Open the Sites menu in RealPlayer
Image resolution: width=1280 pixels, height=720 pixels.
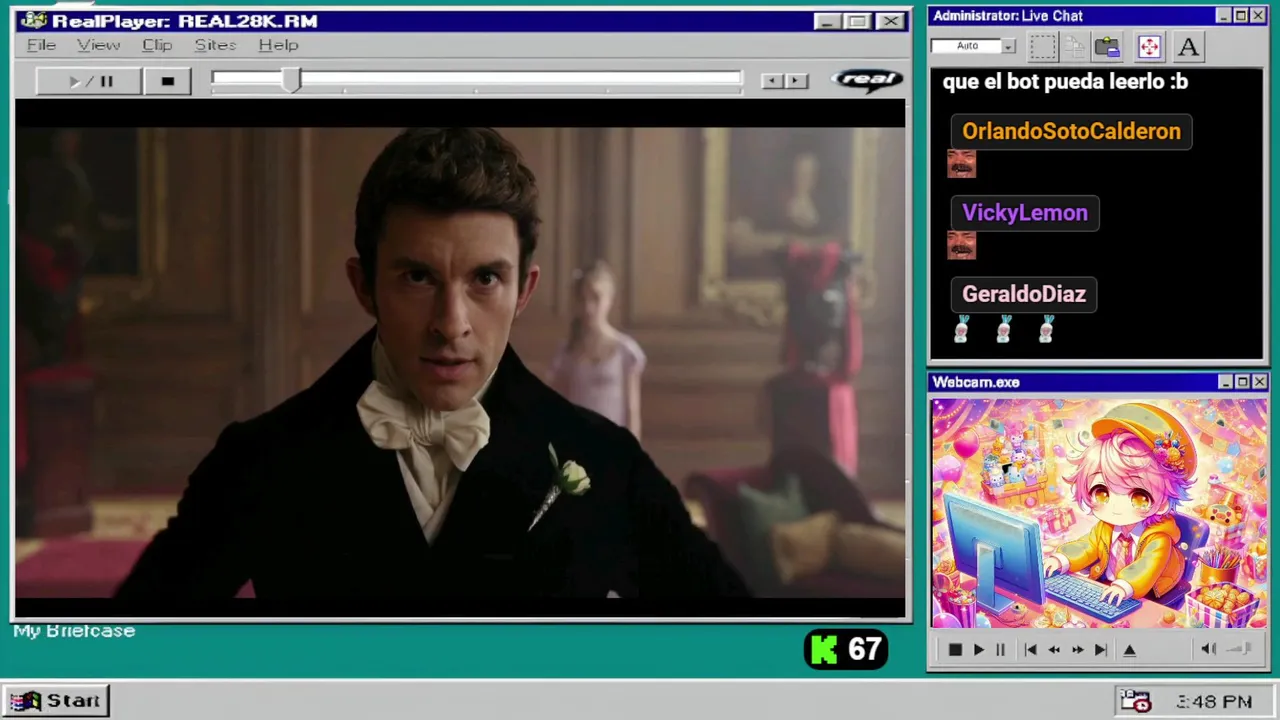click(x=215, y=45)
